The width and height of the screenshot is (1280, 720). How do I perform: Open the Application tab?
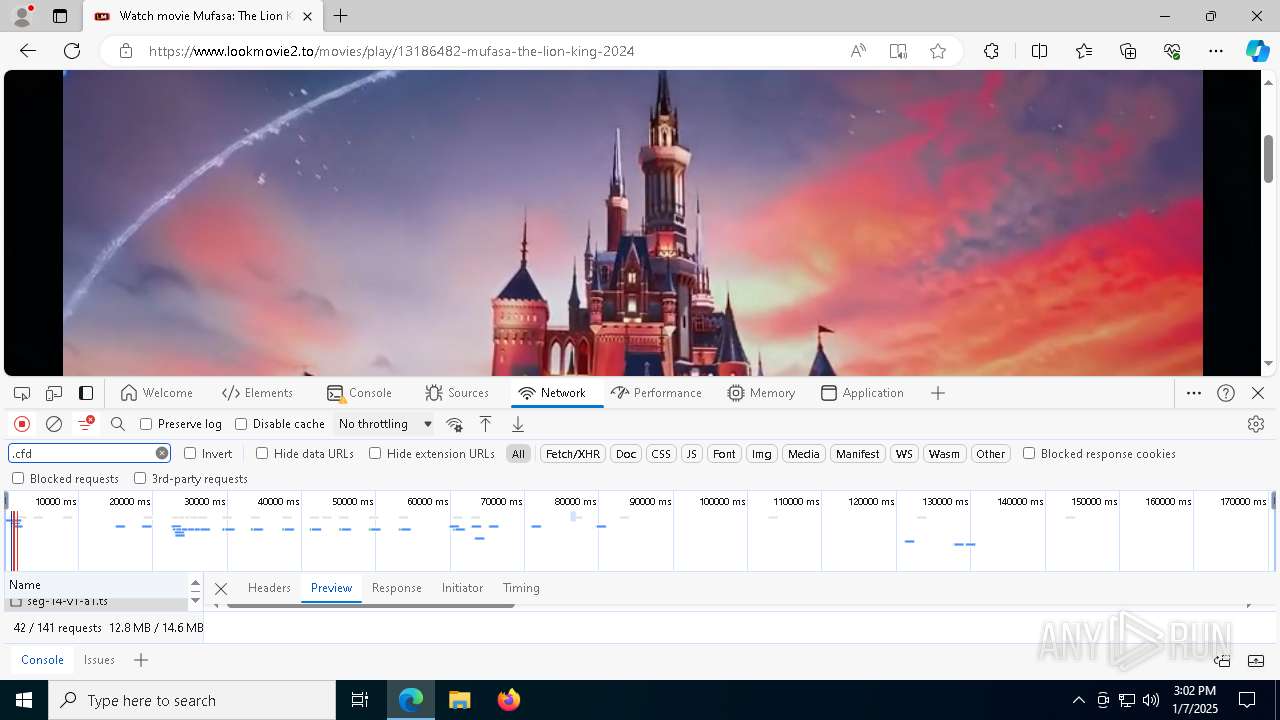click(862, 393)
